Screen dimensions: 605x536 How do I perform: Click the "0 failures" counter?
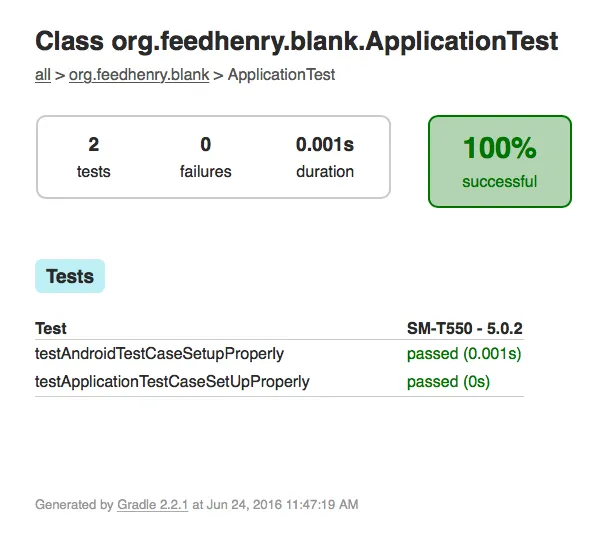pos(205,157)
